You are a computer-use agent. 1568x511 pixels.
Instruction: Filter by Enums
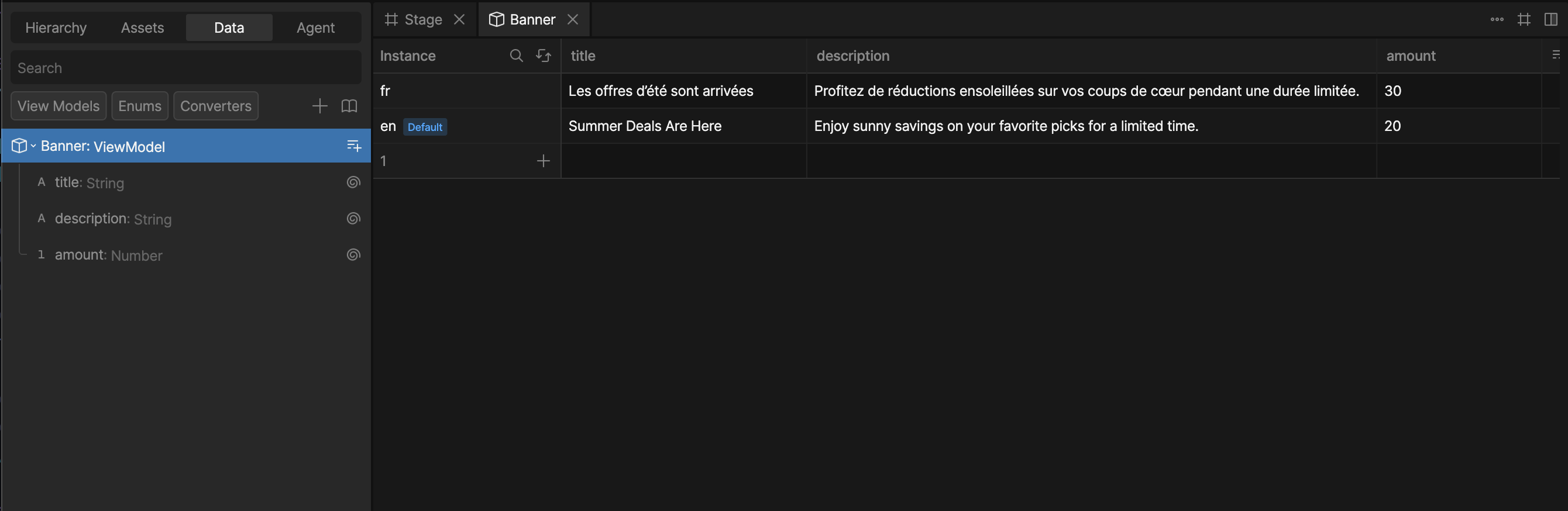(x=139, y=106)
